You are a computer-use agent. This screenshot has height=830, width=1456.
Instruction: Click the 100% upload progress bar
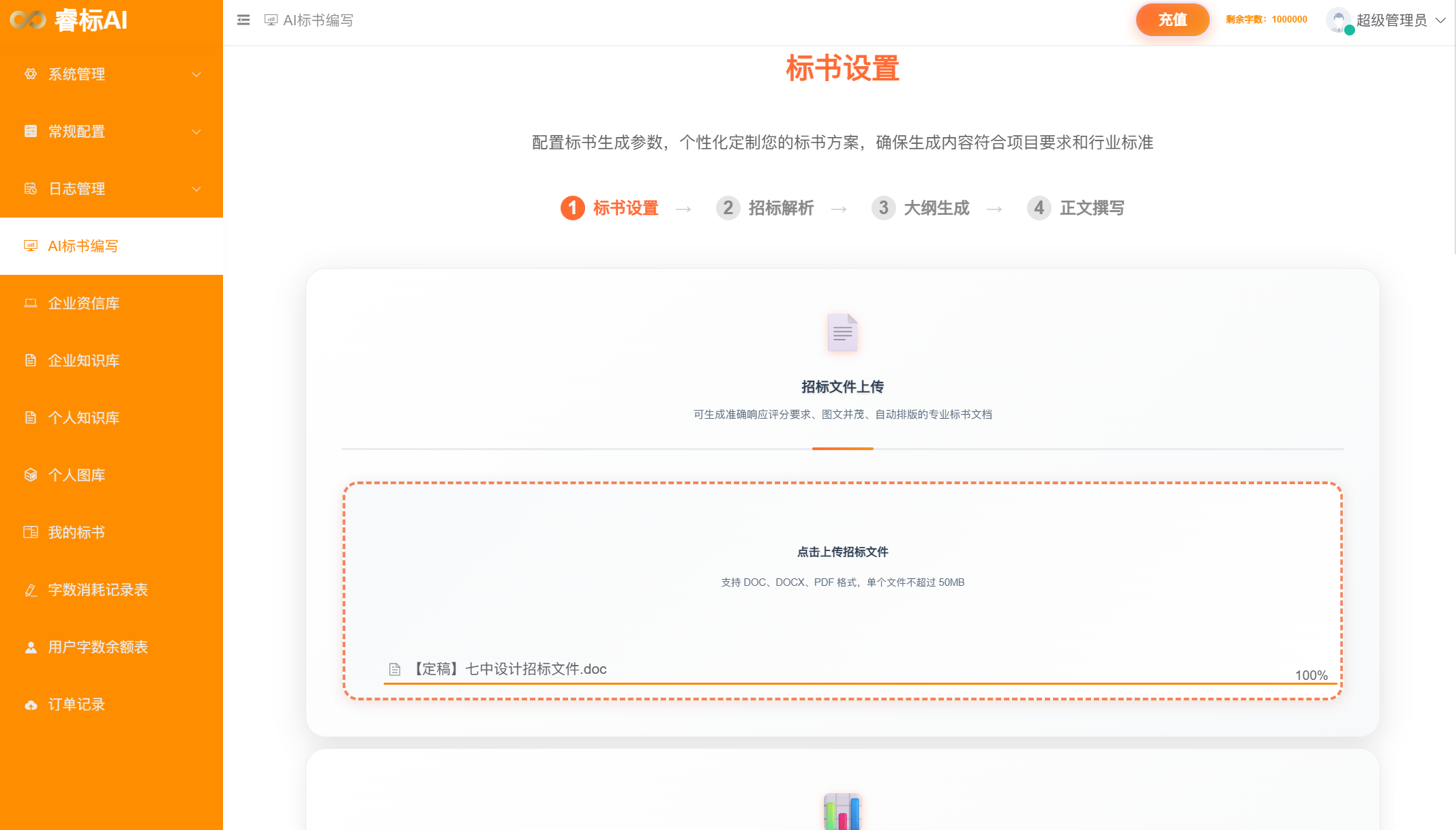point(859,683)
